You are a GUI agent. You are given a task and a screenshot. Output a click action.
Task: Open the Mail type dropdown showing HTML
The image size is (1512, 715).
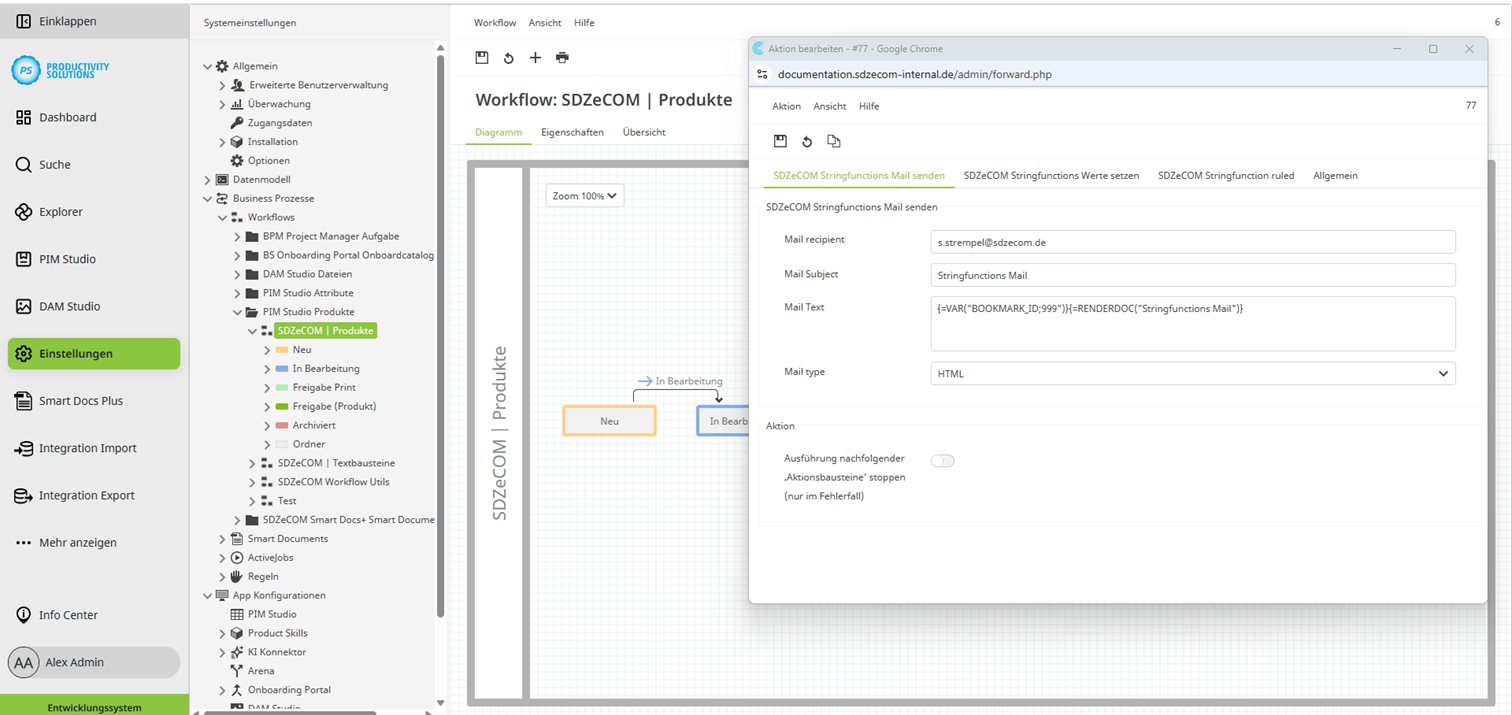tap(1444, 373)
